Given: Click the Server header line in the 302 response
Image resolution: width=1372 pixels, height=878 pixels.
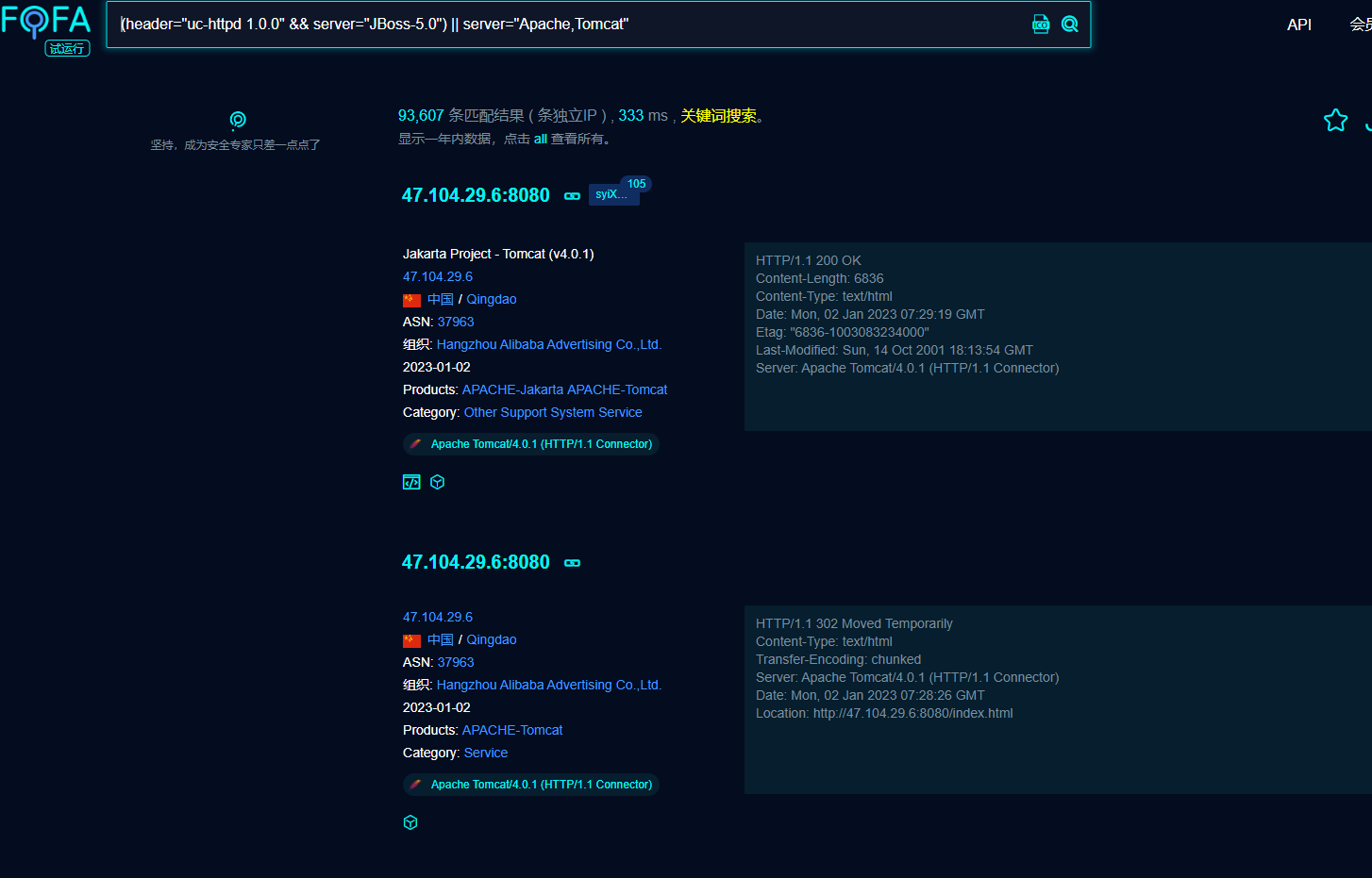Looking at the screenshot, I should pos(908,677).
